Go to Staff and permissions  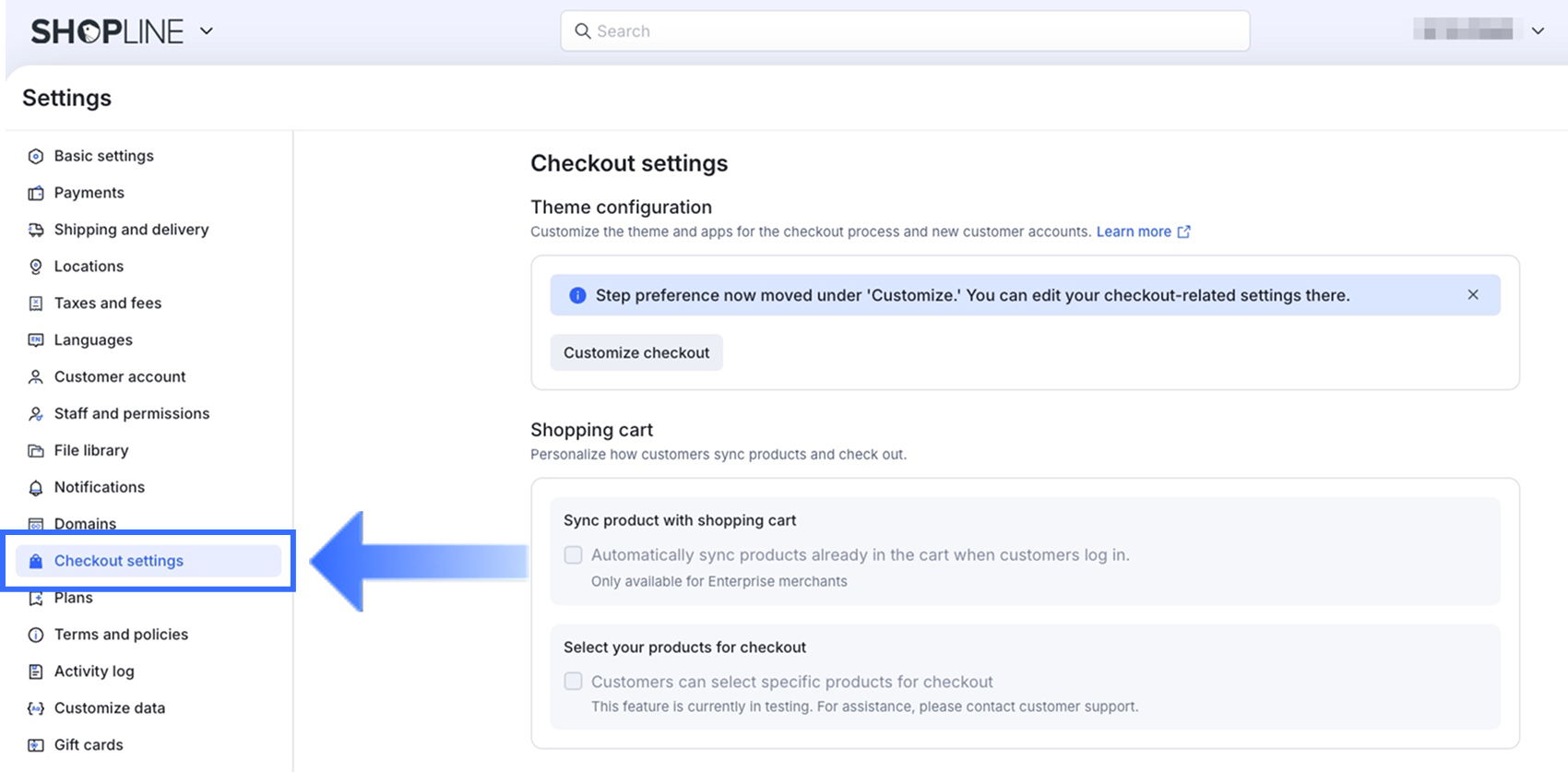coord(131,414)
